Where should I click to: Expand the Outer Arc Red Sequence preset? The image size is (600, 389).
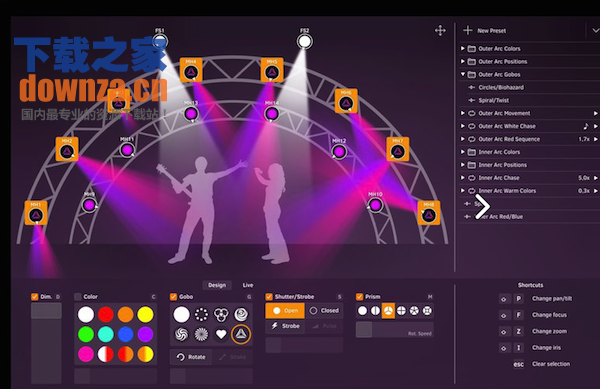pos(463,139)
